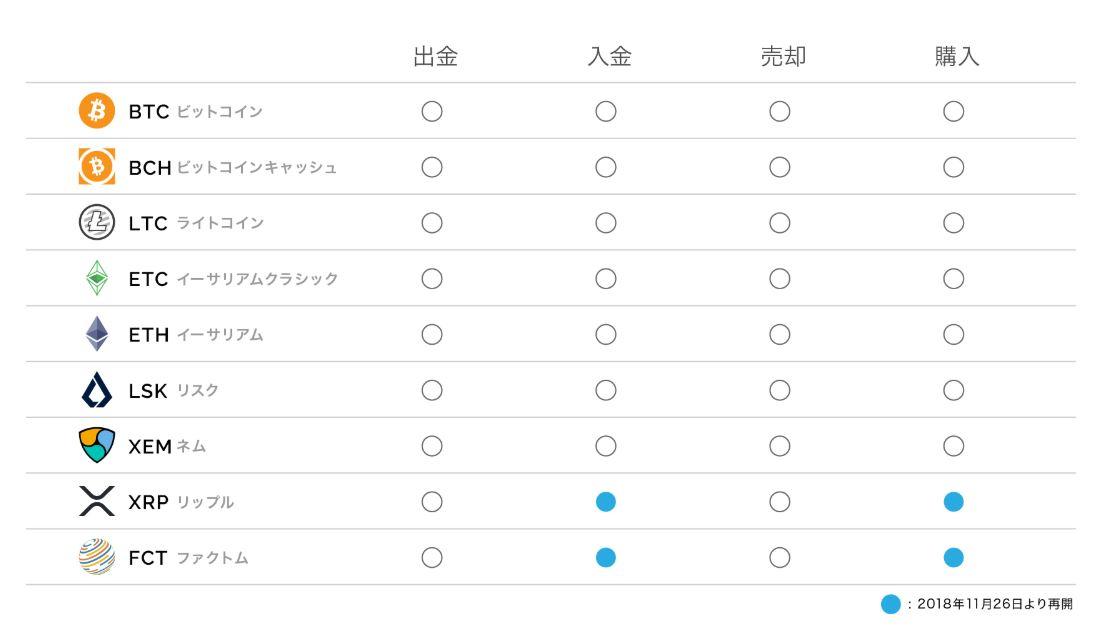
Task: Click the ETH Ethereum diamond icon
Action: click(97, 334)
